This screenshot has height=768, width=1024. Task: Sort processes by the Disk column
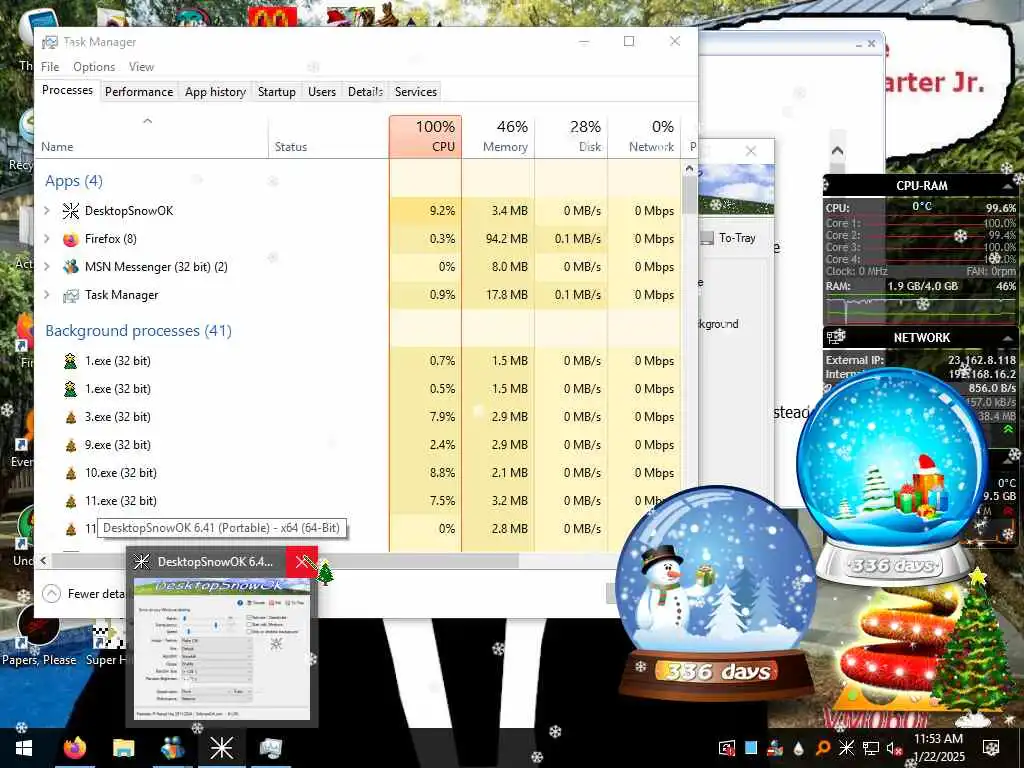(x=571, y=136)
